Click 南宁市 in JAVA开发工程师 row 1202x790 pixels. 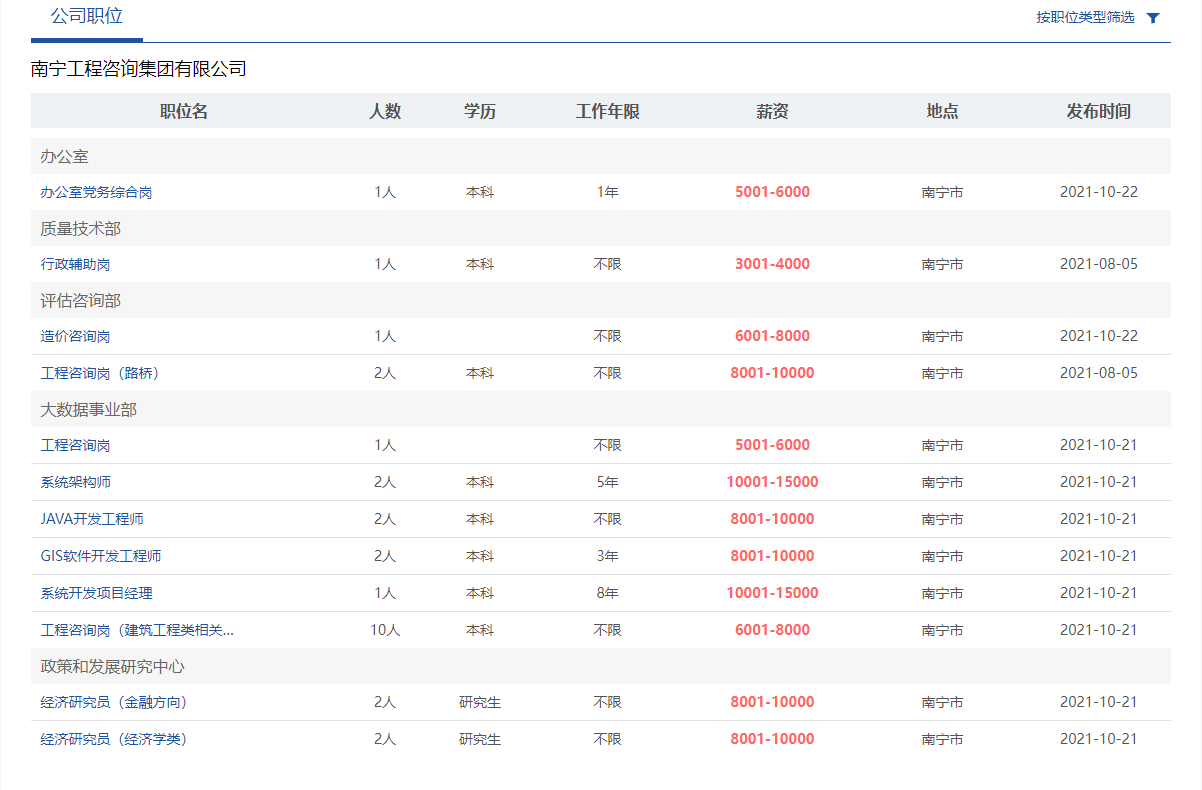pyautogui.click(x=943, y=519)
